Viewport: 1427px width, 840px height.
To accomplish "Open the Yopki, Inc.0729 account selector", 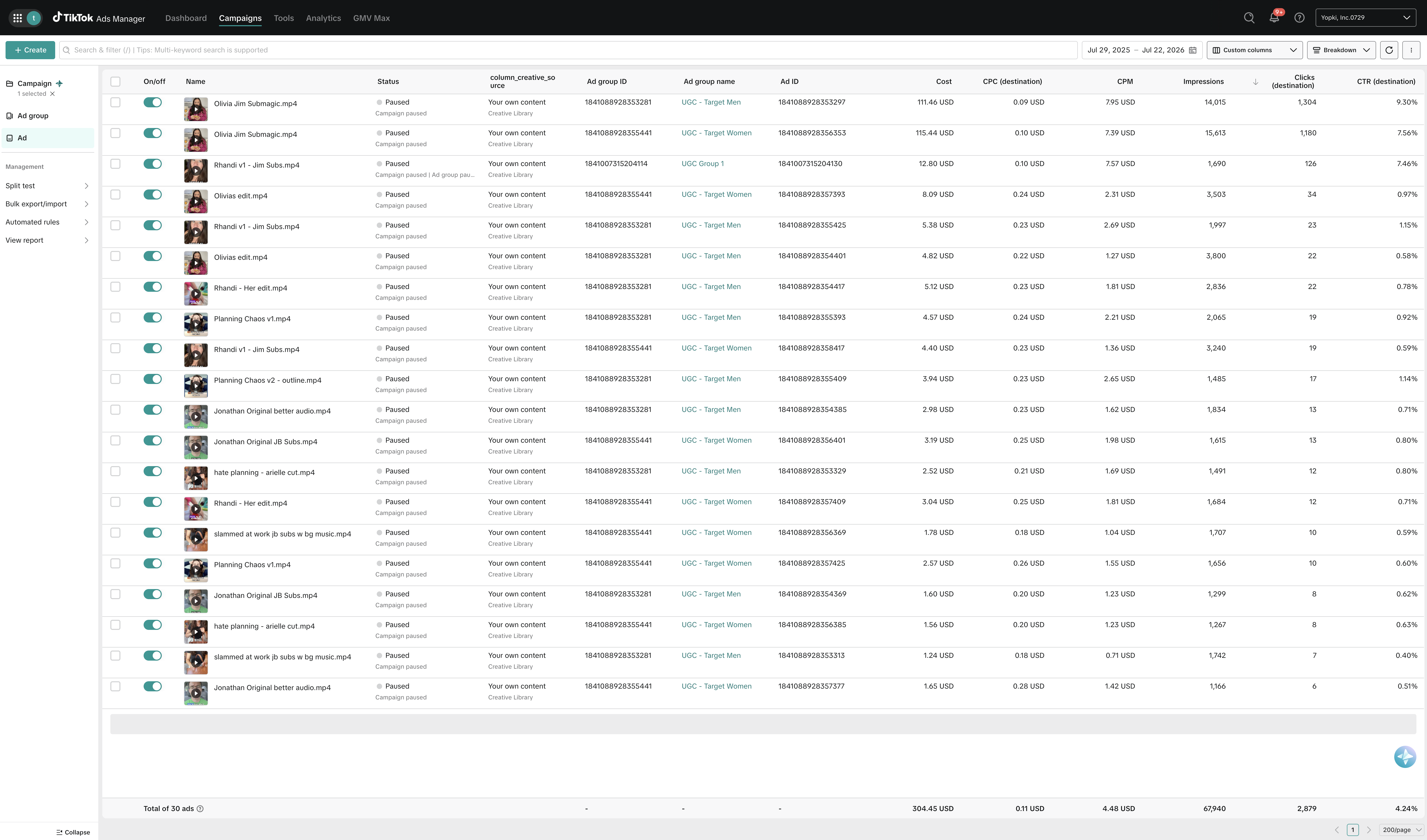I will pyautogui.click(x=1365, y=18).
